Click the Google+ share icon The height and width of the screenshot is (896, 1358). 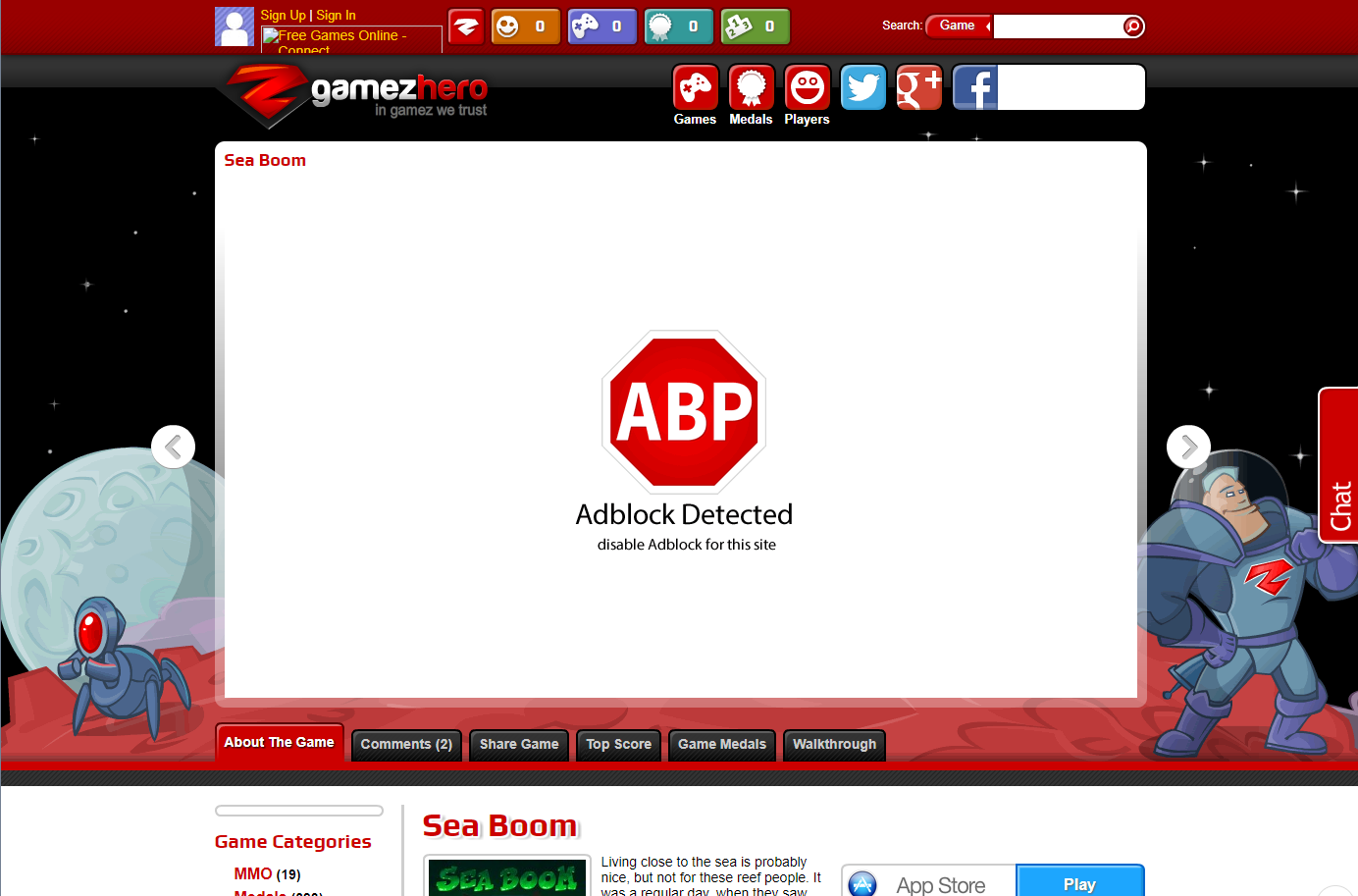918,87
